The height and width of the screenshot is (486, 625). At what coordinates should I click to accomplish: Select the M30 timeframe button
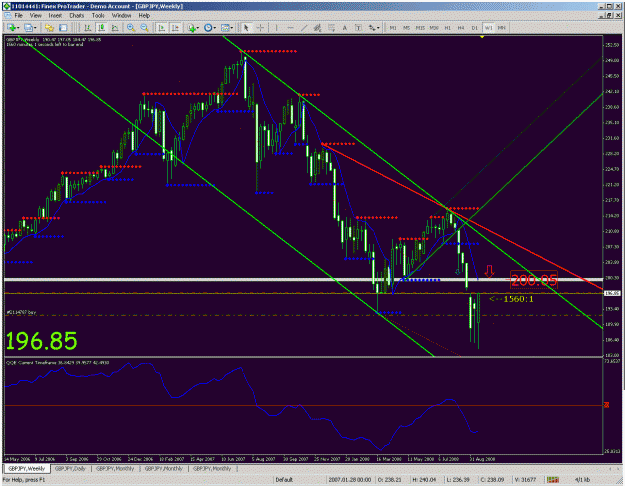tap(434, 28)
